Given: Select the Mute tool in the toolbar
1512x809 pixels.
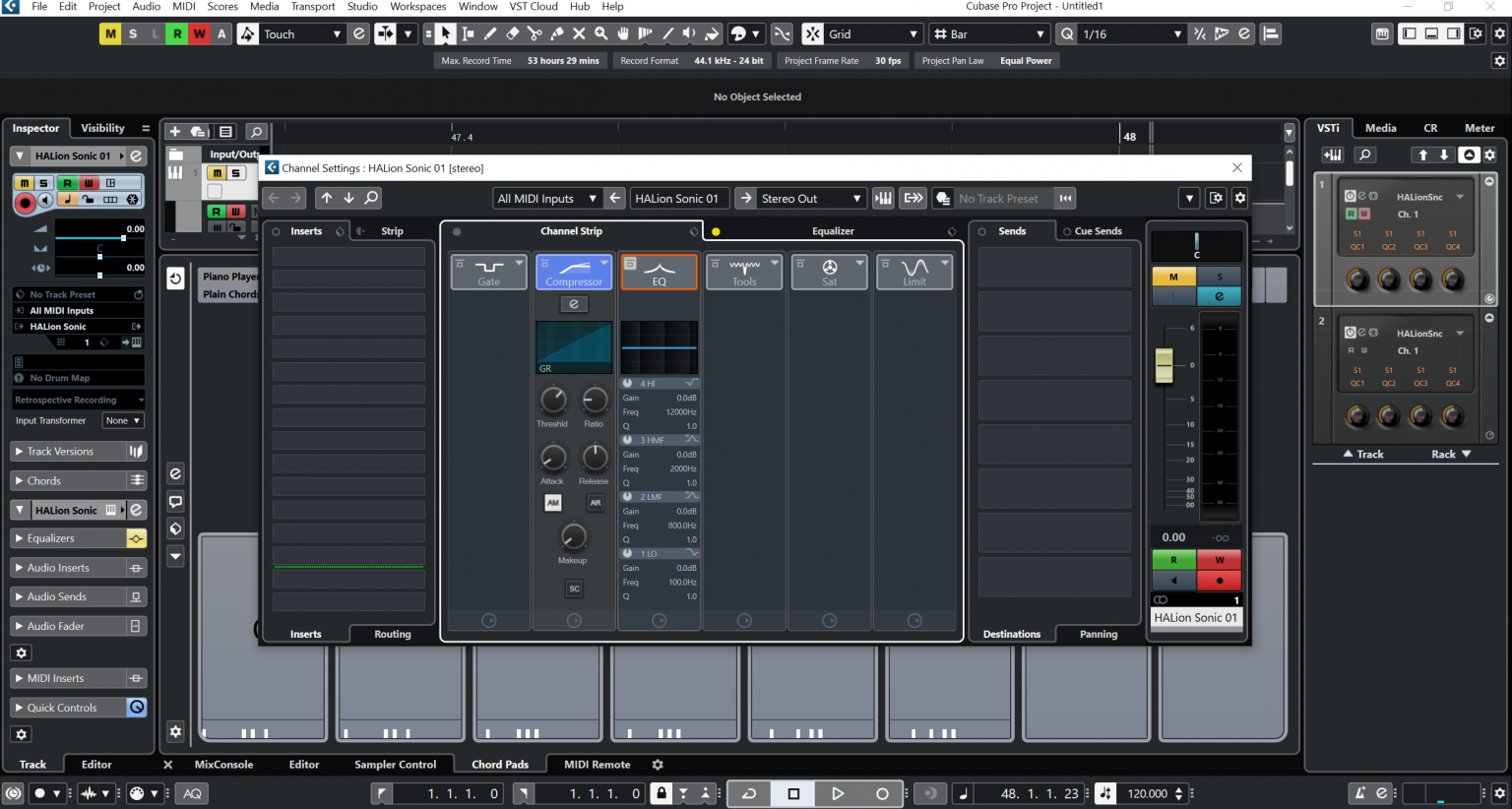Looking at the screenshot, I should coord(581,33).
